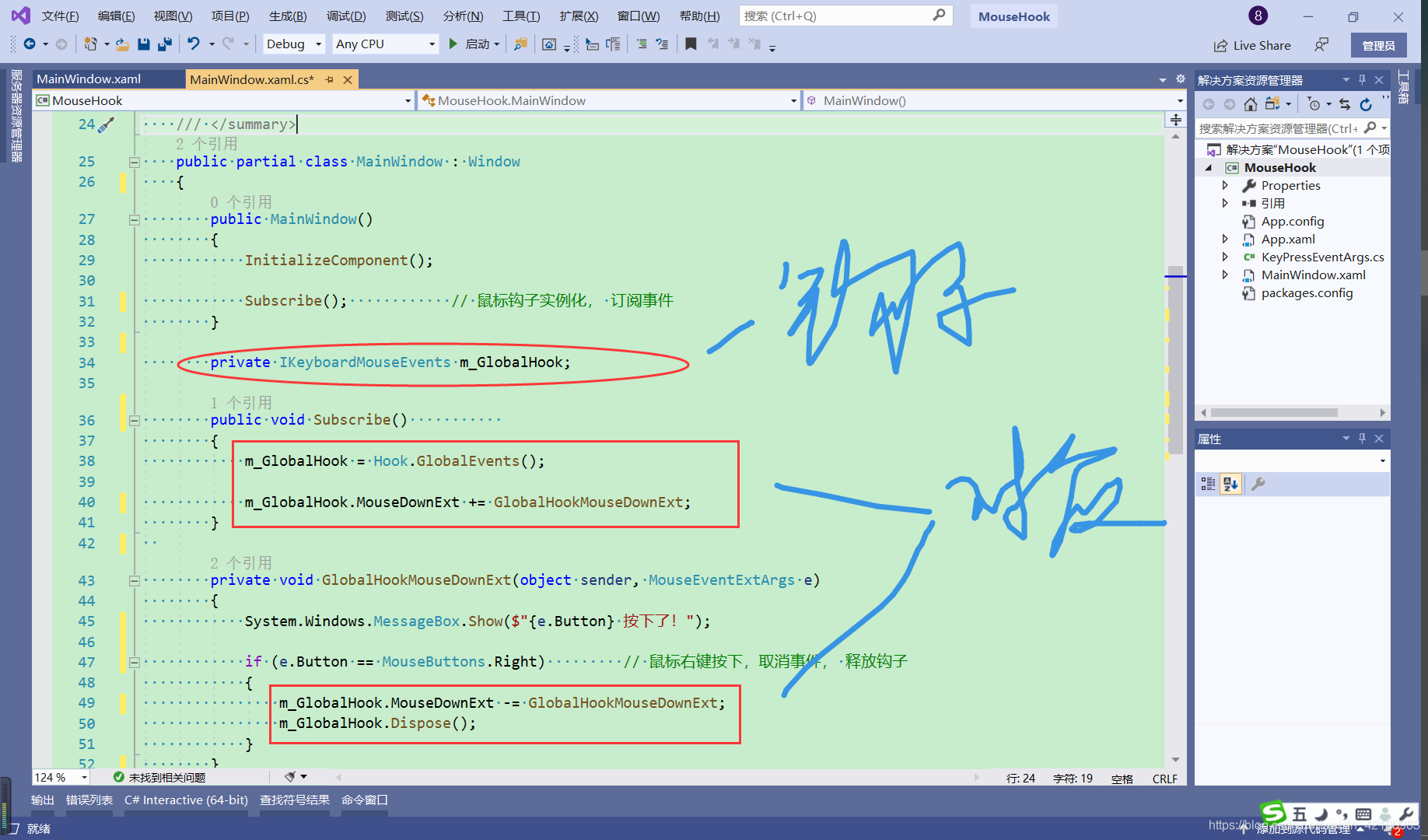Collapse the MainWindow() constructor region
Screen dimensions: 1428x840
pyautogui.click(x=134, y=220)
